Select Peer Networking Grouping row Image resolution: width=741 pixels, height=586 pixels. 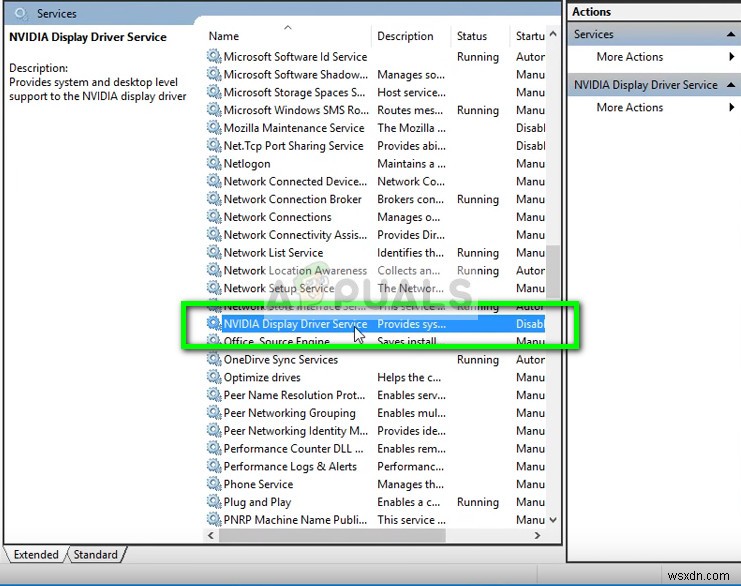(x=376, y=413)
